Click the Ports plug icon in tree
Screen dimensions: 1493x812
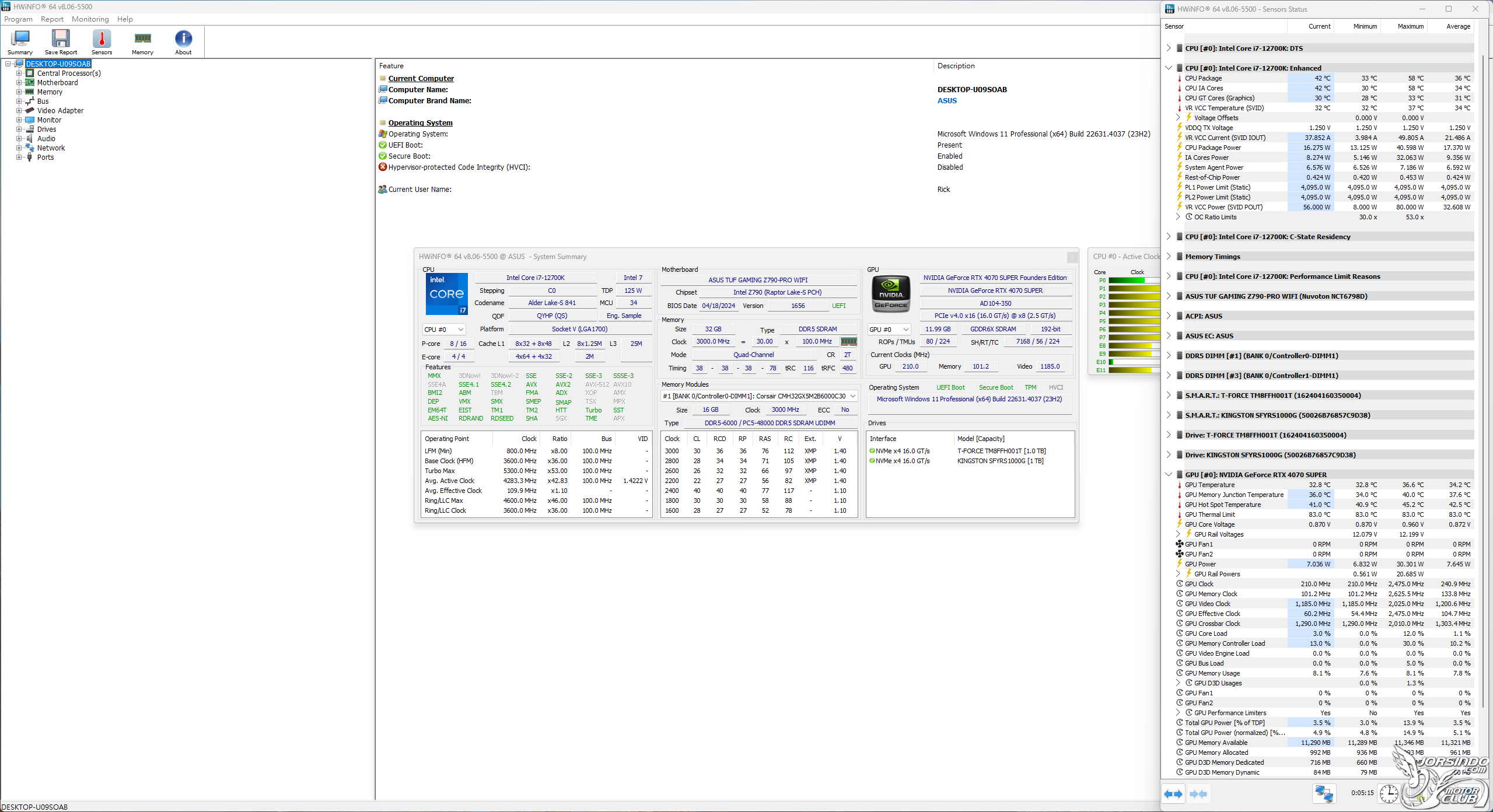click(30, 157)
